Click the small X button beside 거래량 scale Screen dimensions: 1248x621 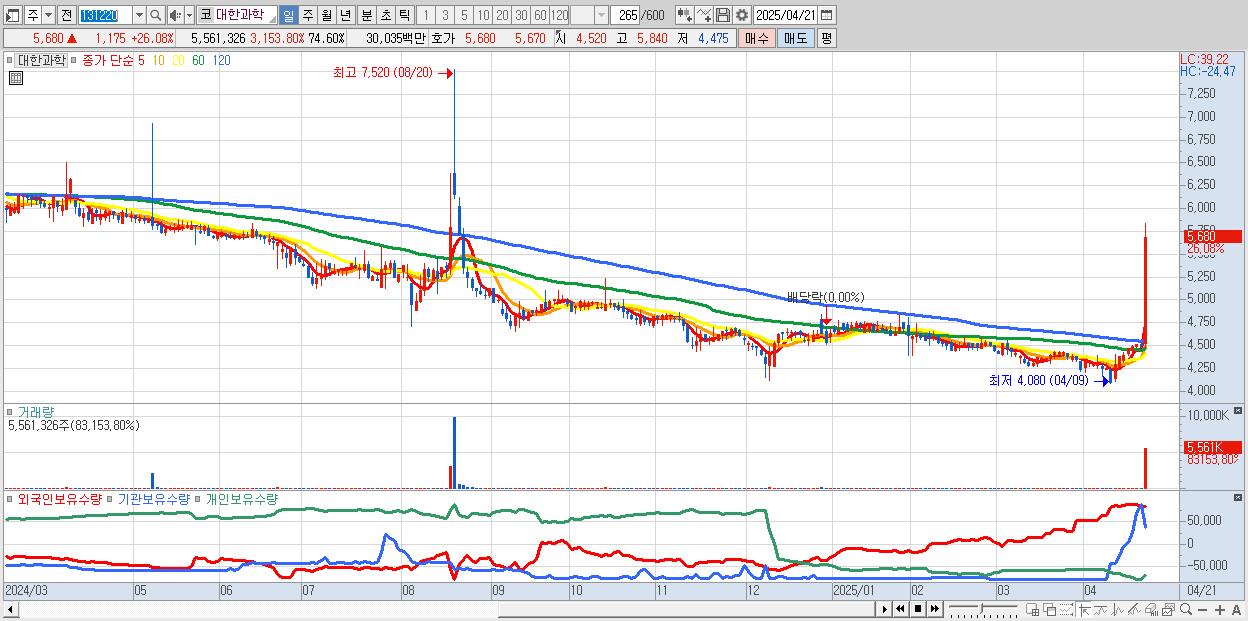(x=1240, y=410)
